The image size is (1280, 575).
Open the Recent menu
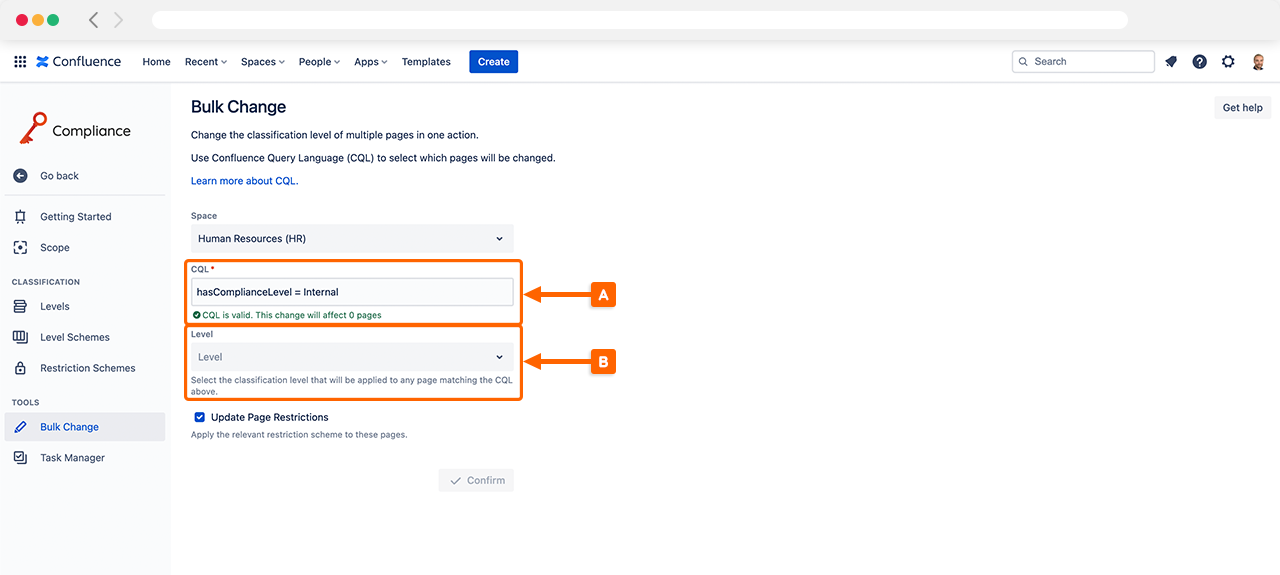(205, 62)
